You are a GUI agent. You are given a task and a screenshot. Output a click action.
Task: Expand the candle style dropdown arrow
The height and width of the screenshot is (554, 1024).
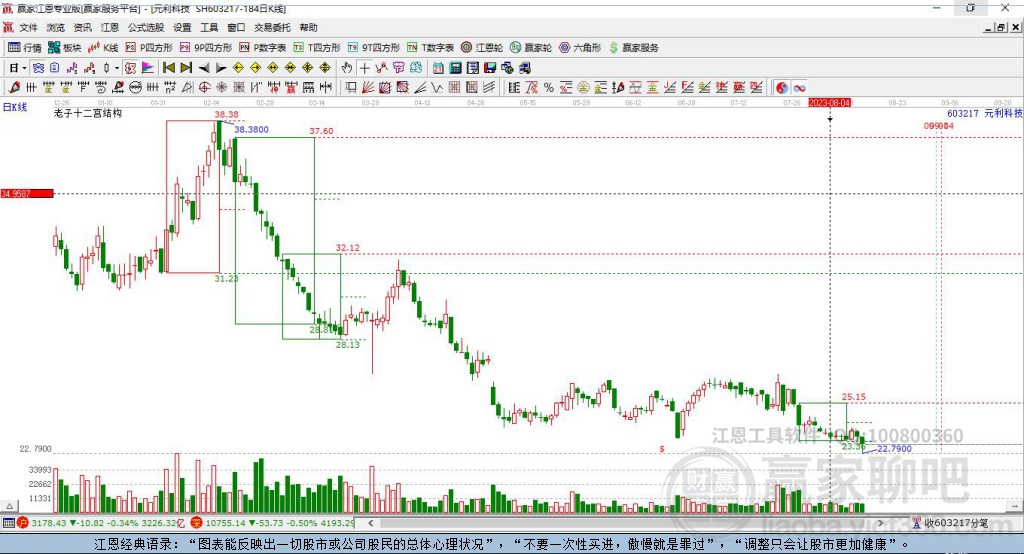click(x=117, y=68)
